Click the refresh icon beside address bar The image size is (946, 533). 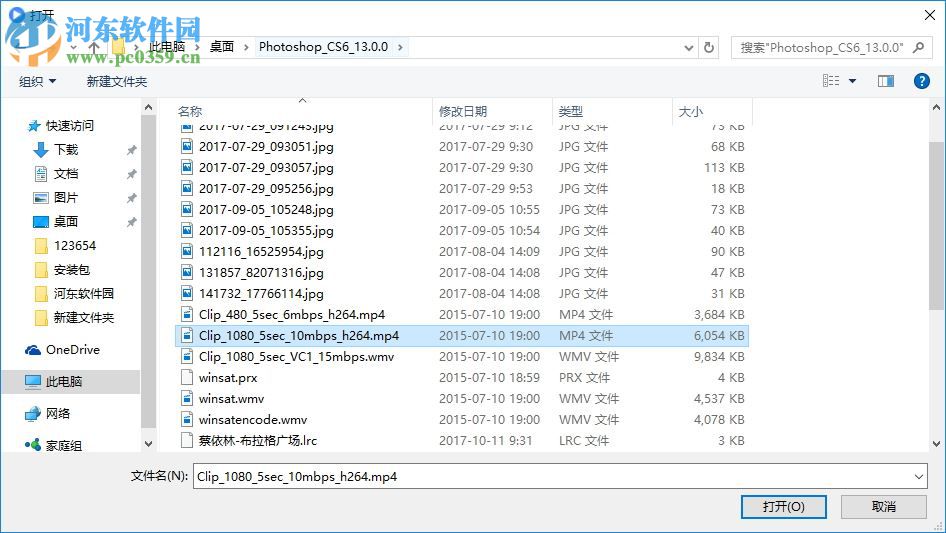point(709,47)
